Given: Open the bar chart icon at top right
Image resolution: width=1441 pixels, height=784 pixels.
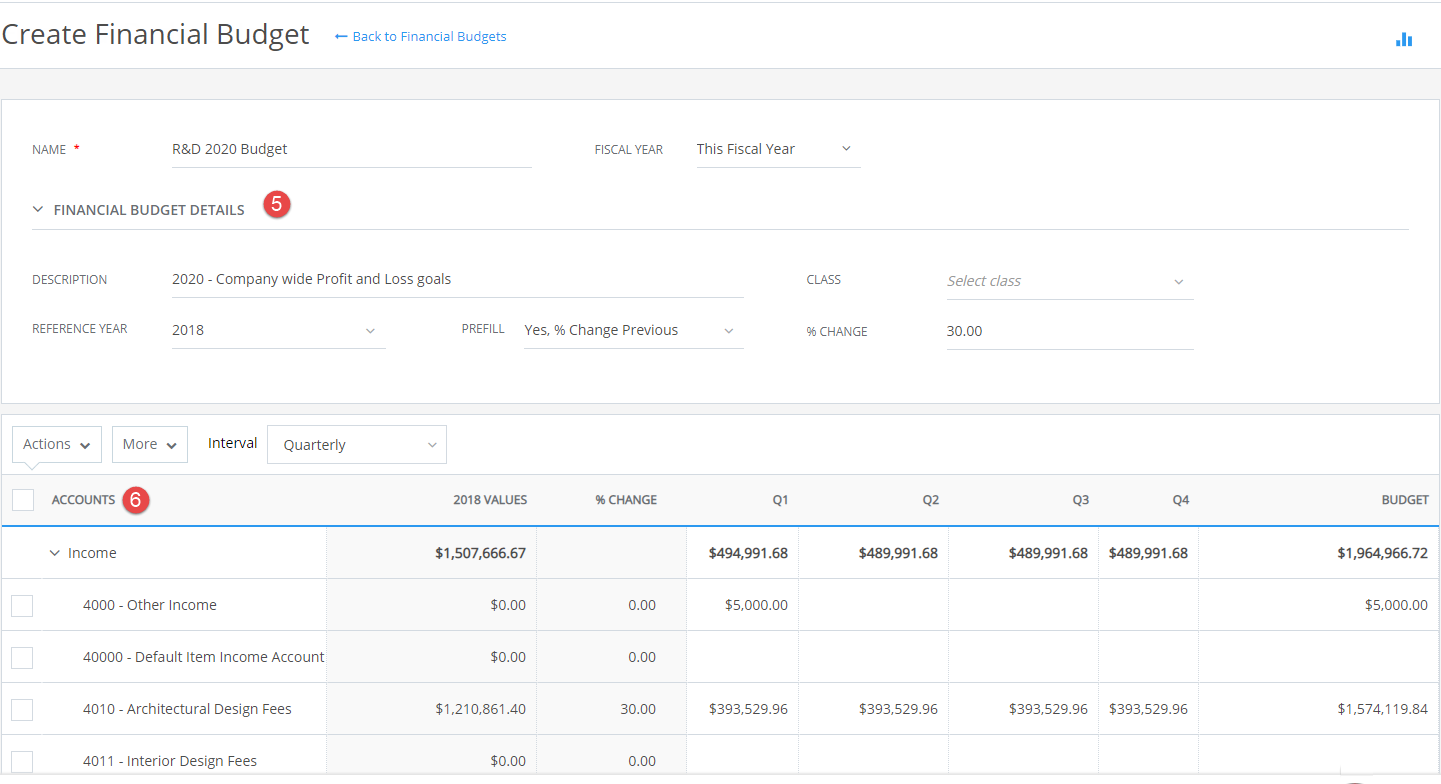Looking at the screenshot, I should point(1404,39).
